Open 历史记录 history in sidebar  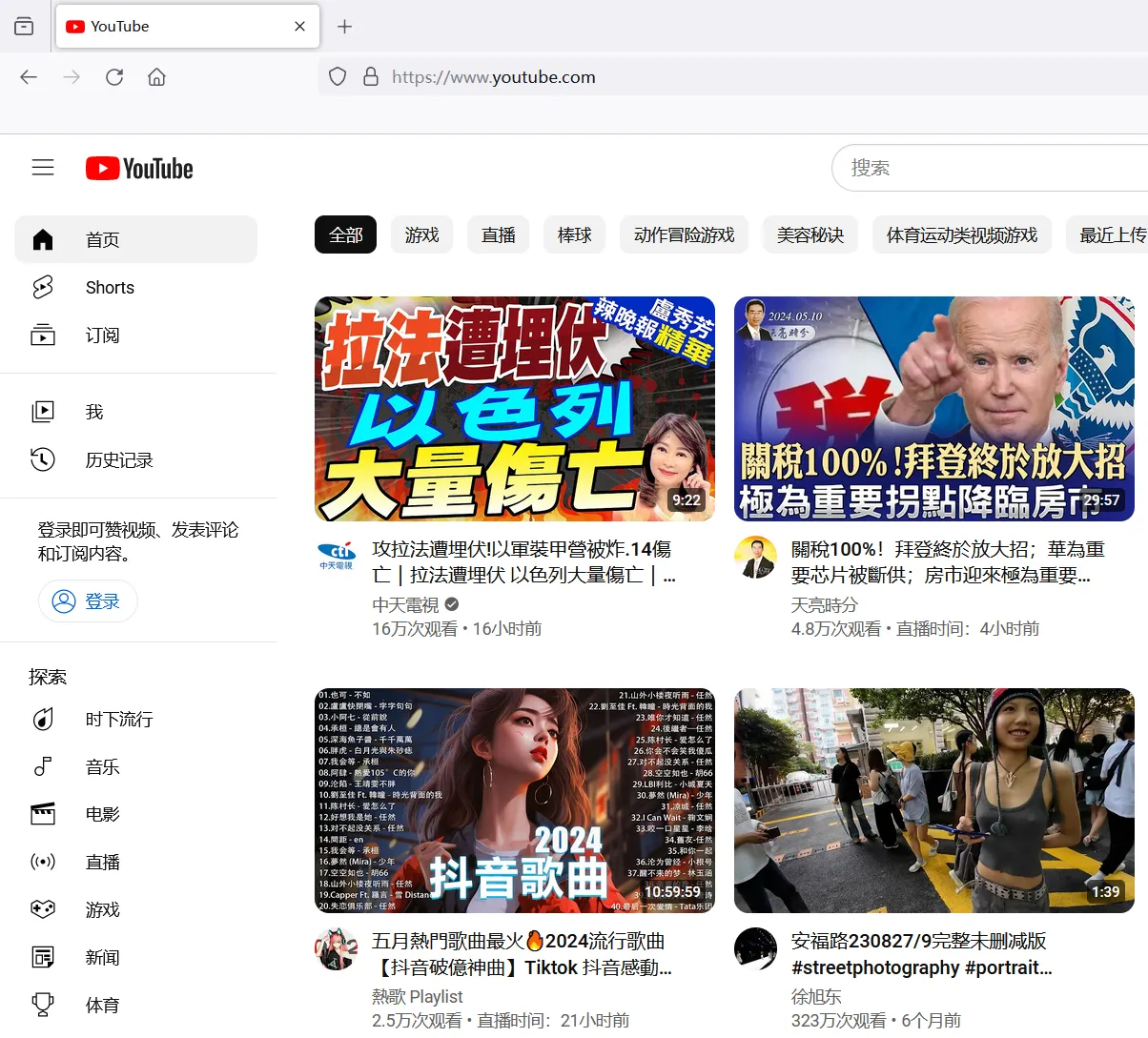click(118, 460)
